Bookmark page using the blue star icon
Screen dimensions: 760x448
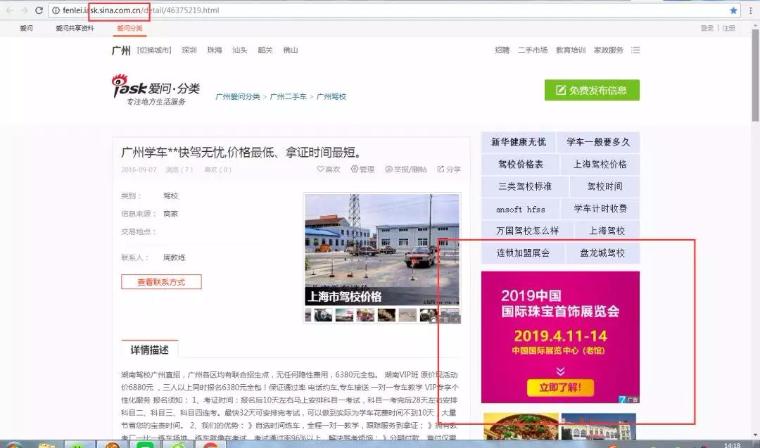[733, 10]
